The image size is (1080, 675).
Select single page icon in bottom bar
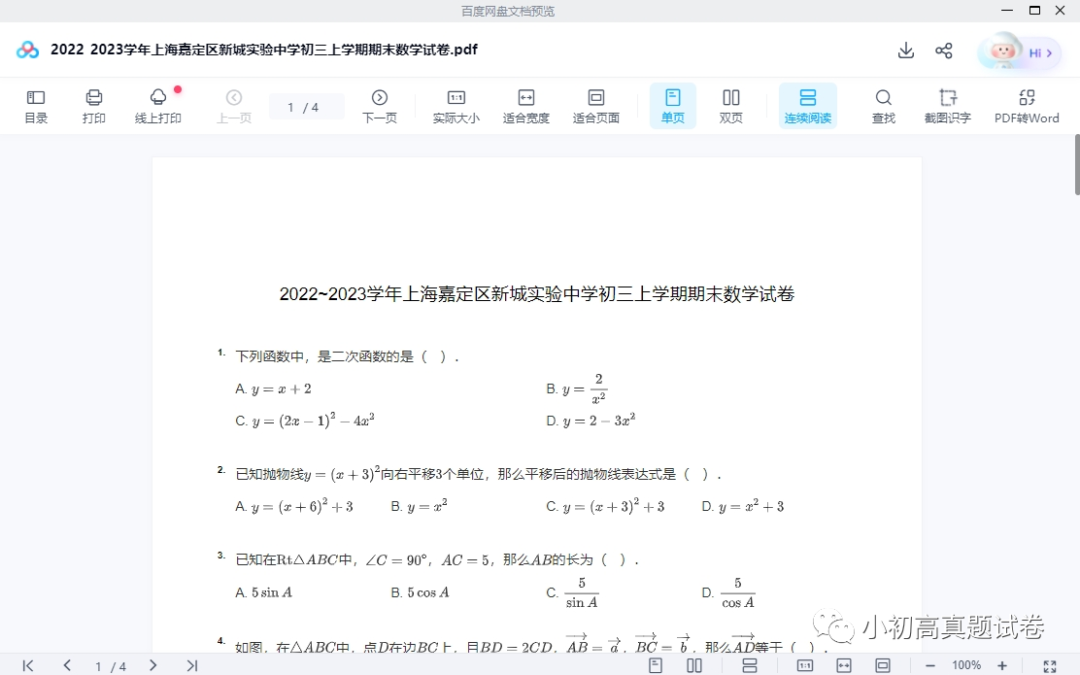click(x=656, y=665)
